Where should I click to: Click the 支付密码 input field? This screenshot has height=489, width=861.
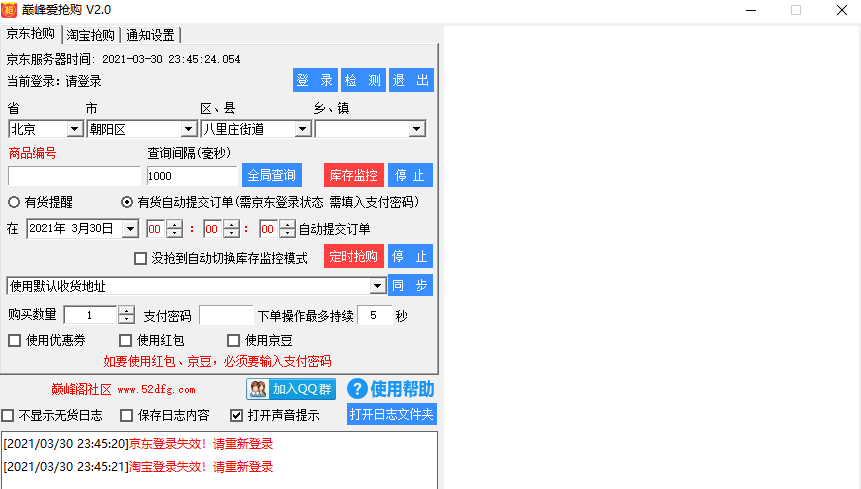pos(226,315)
